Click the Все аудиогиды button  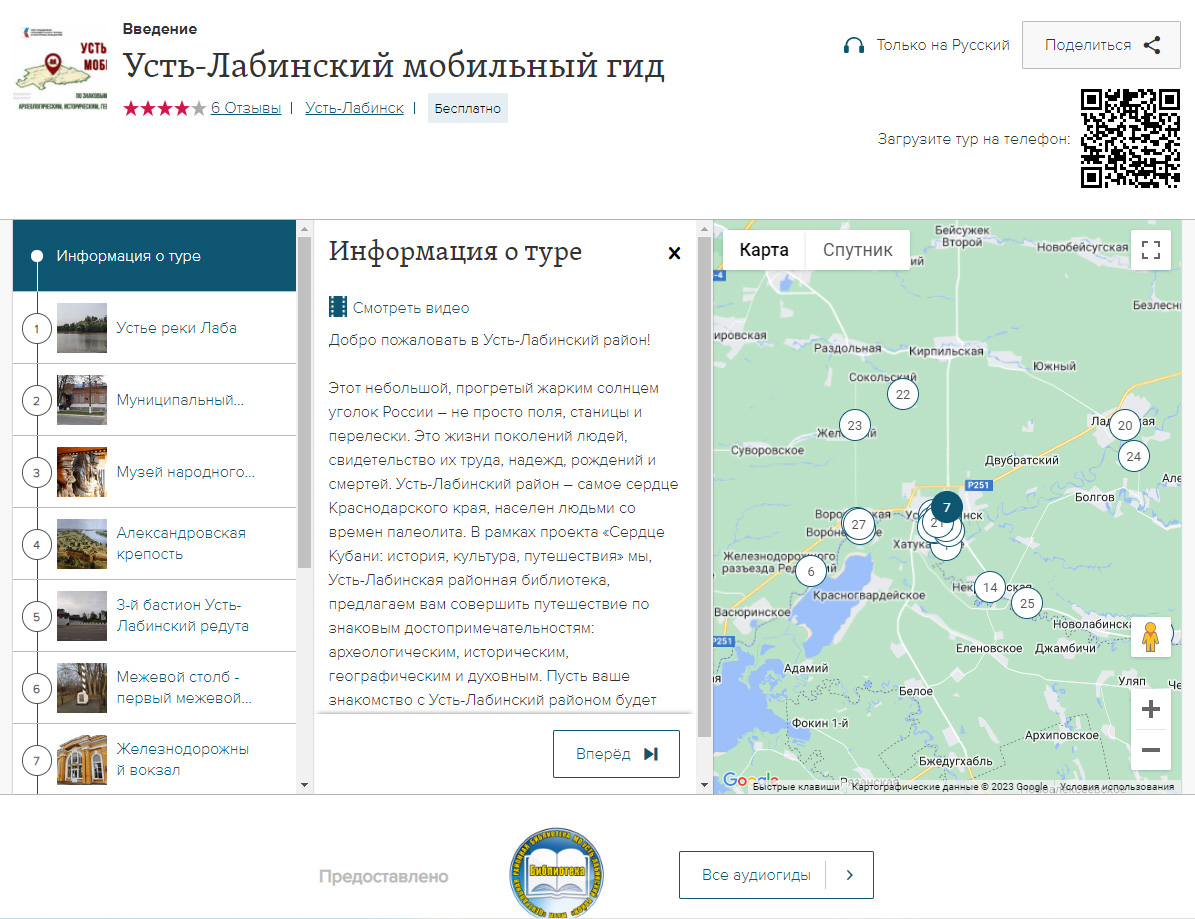[x=776, y=875]
